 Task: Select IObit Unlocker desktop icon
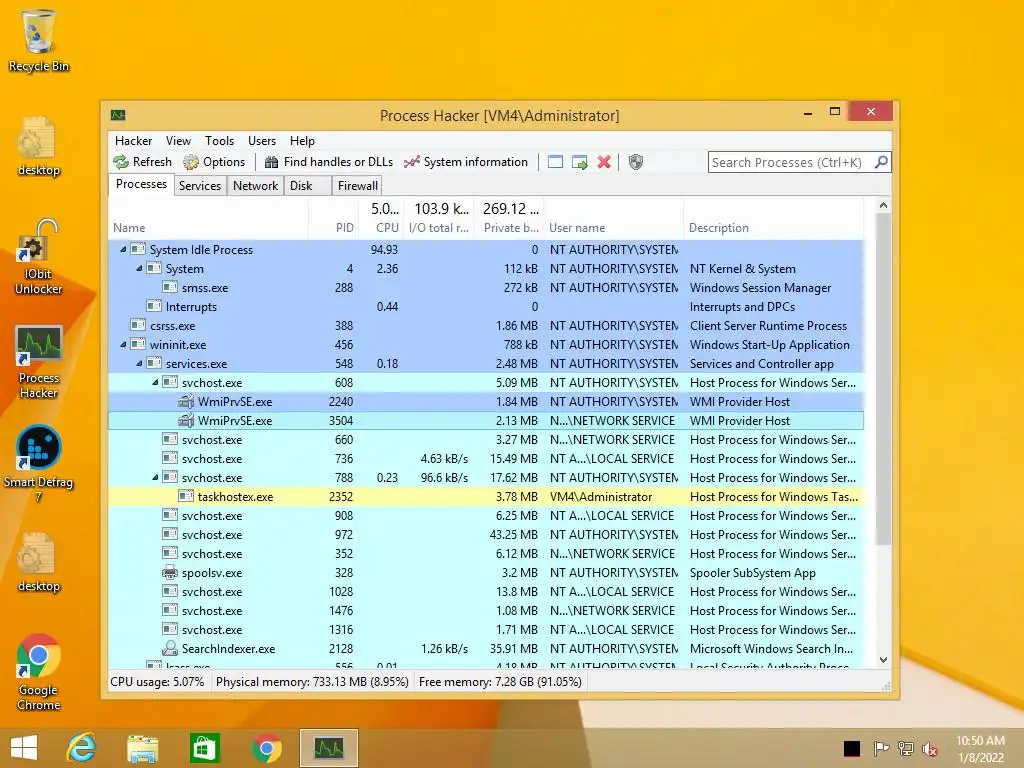tap(39, 257)
